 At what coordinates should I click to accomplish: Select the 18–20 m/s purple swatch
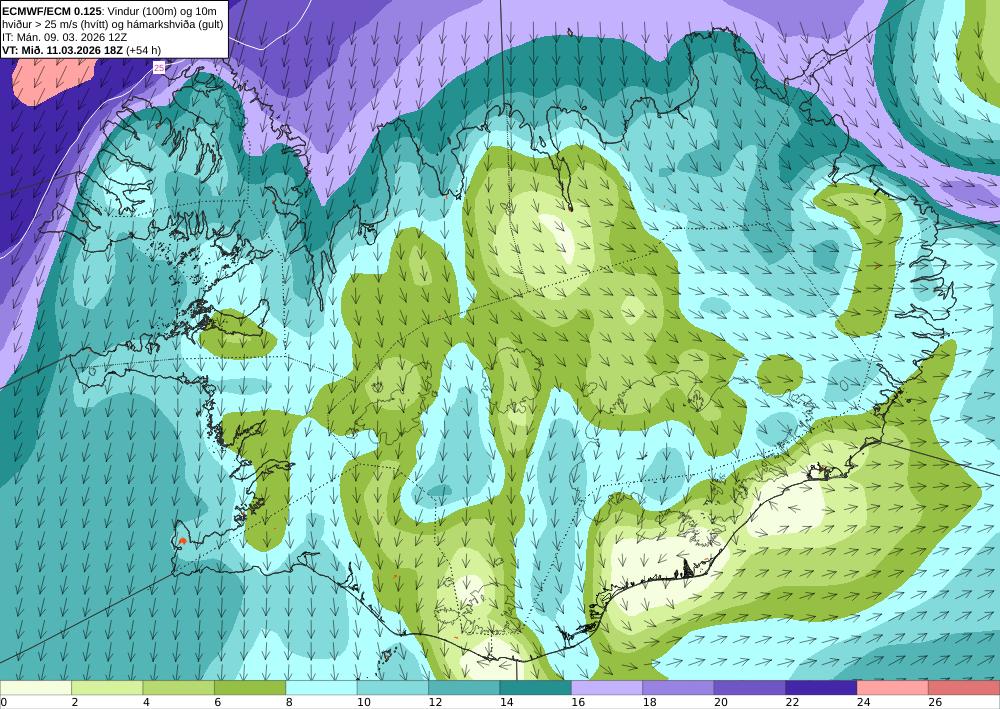click(679, 688)
